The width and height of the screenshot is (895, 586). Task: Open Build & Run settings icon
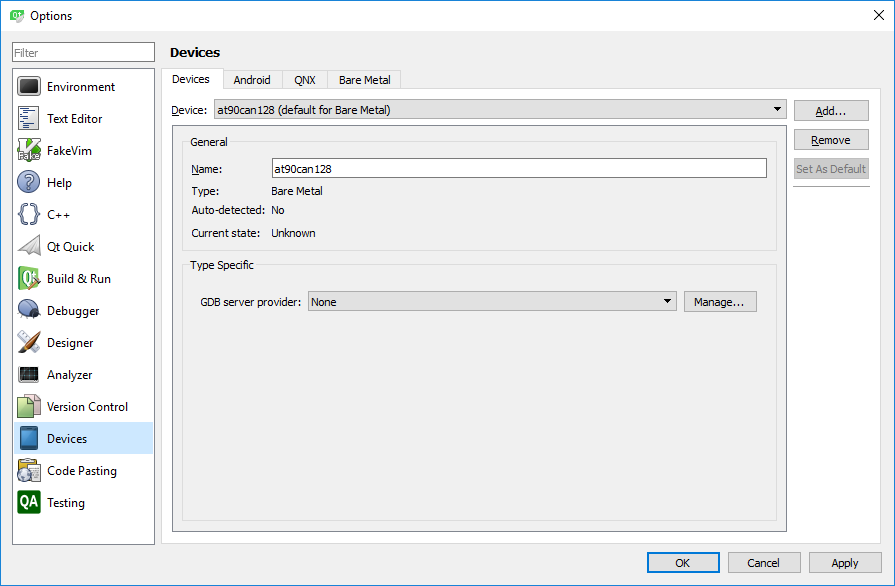[x=29, y=279]
